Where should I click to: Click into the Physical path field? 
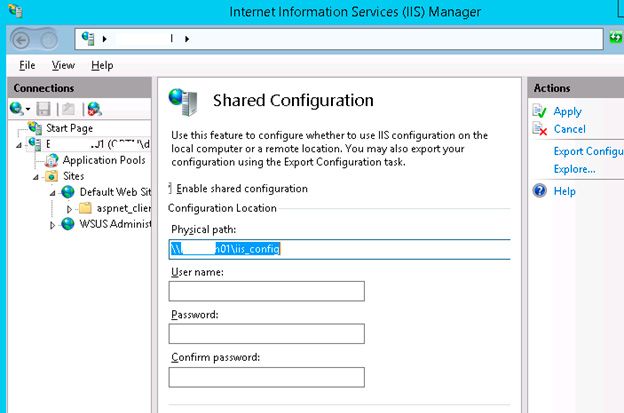pos(339,249)
